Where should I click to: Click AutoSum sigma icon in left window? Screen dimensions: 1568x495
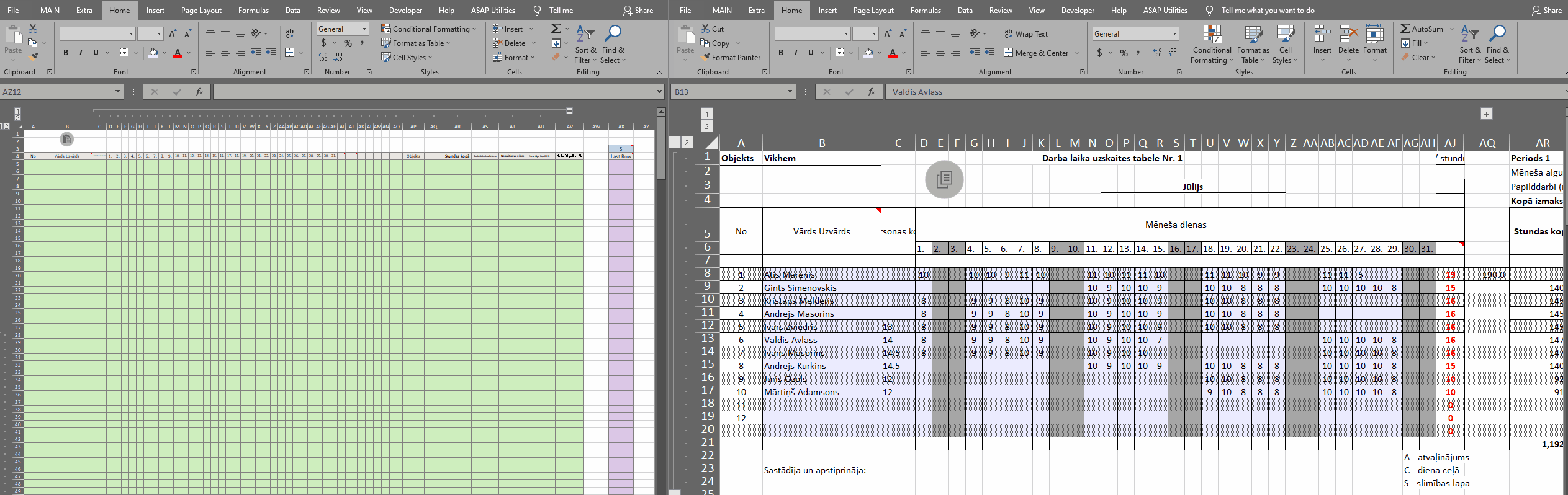point(556,29)
